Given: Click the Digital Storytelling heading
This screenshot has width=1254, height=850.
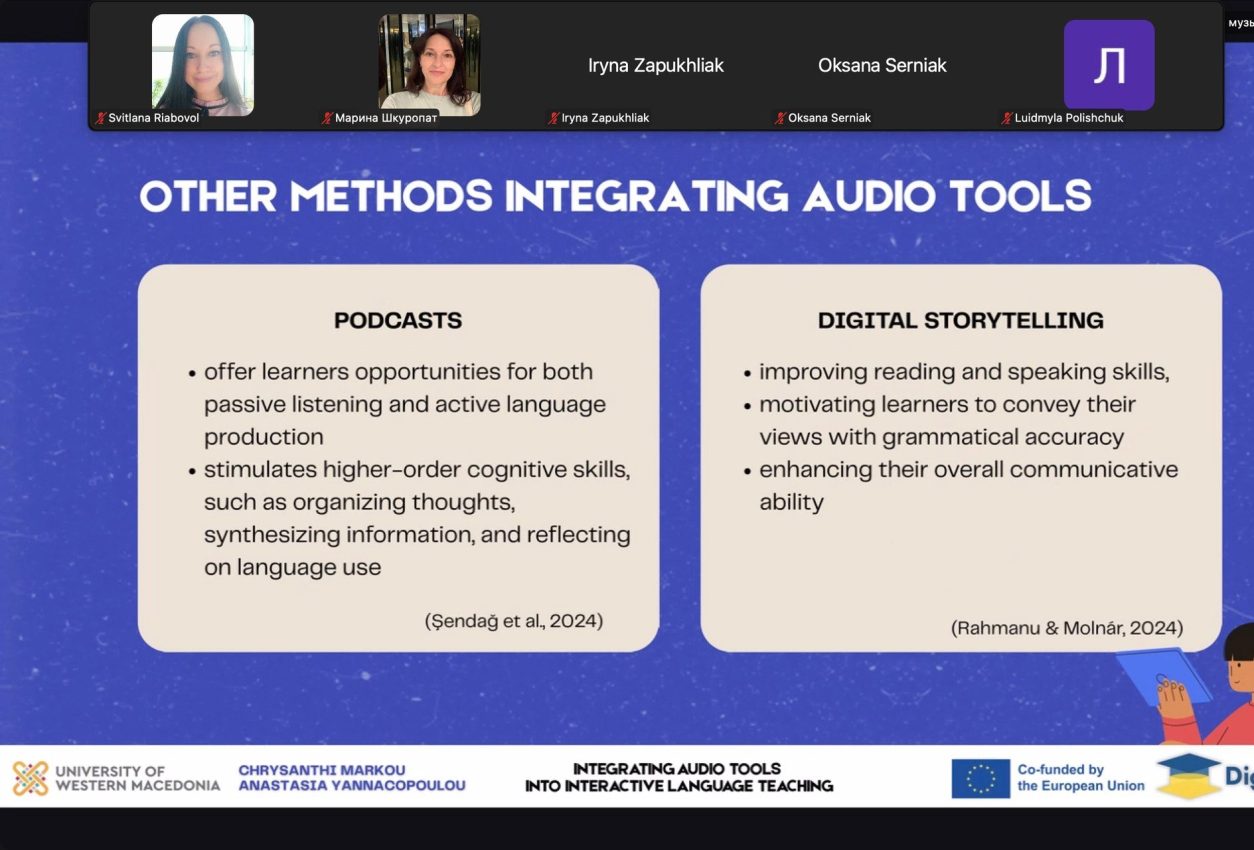Looking at the screenshot, I should tap(960, 321).
